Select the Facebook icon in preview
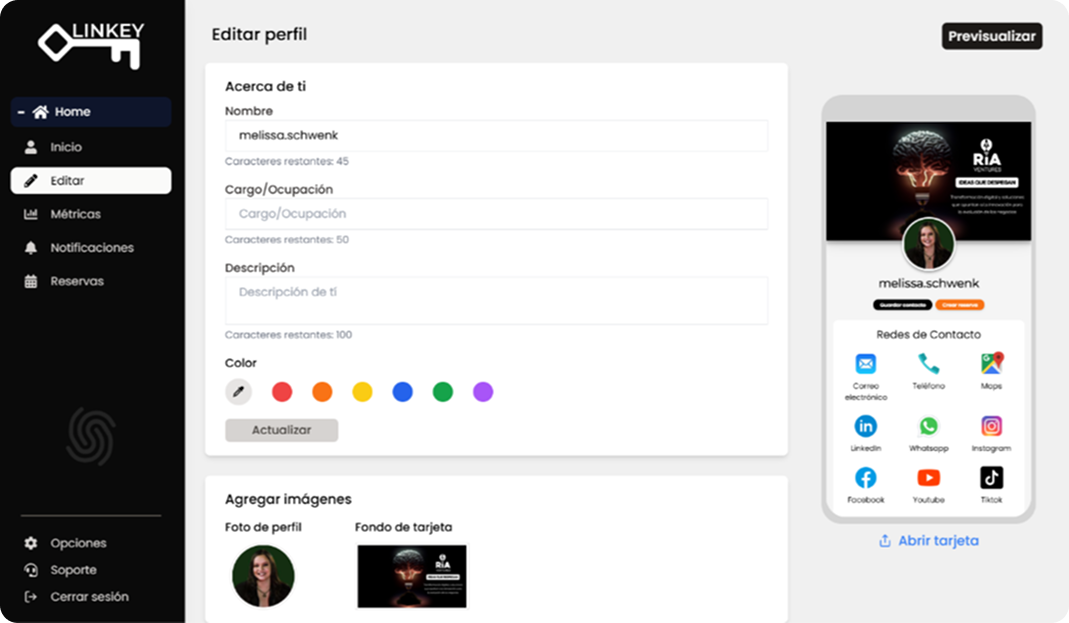Viewport: 1069px width, 623px height. [x=865, y=478]
